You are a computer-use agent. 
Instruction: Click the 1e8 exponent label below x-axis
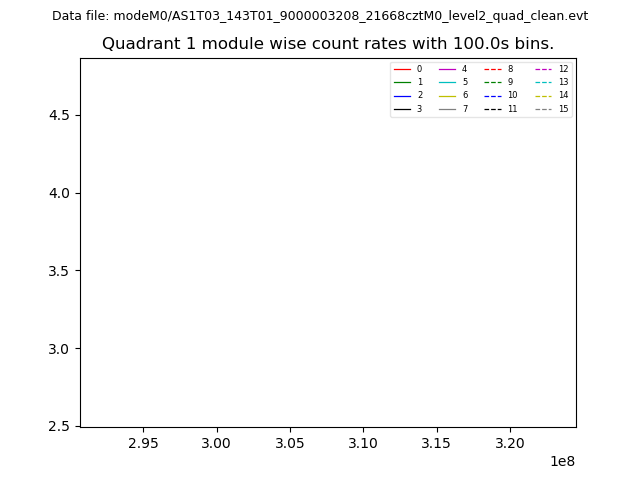562,461
